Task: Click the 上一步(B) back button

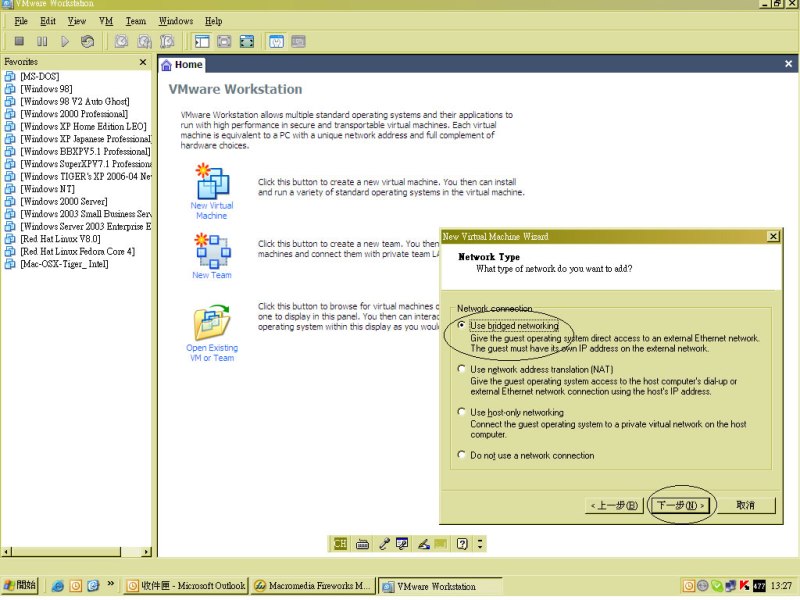Action: tap(614, 506)
